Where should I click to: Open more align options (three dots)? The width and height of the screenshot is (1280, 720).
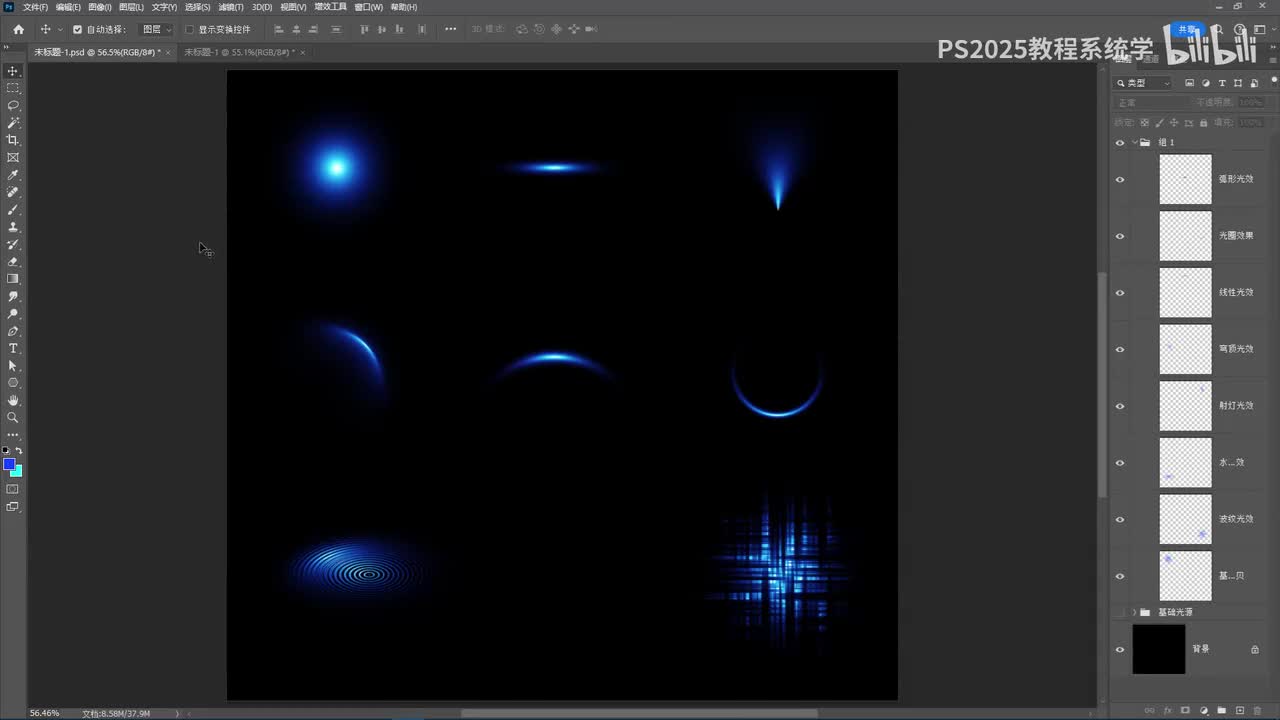pyautogui.click(x=451, y=29)
